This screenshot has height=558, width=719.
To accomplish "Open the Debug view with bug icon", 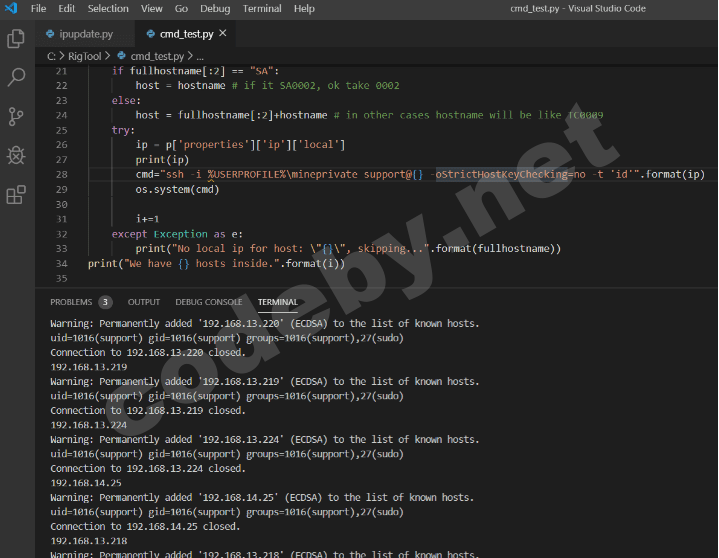I will point(16,155).
